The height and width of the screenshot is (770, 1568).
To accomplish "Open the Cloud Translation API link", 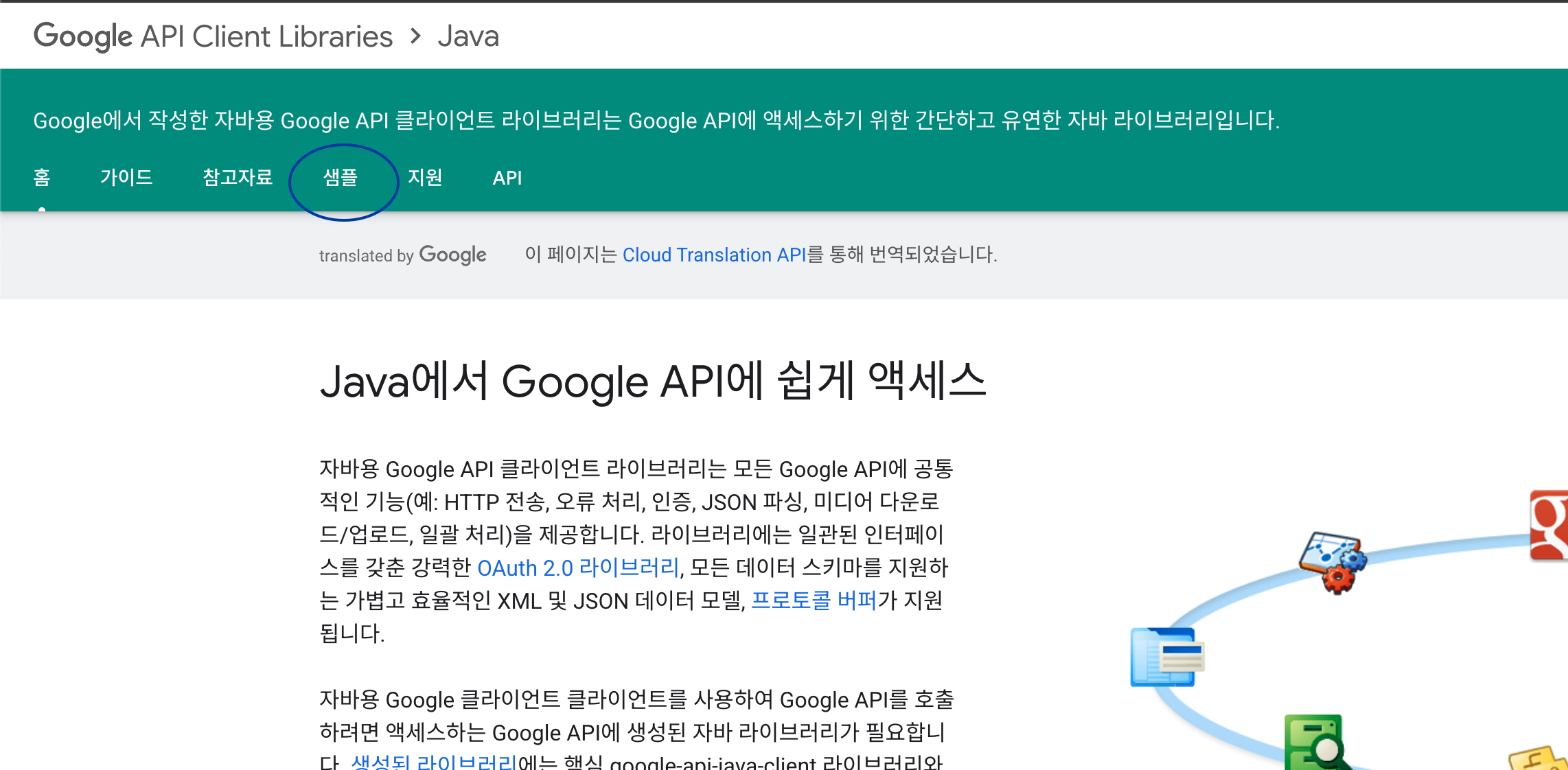I will tap(714, 255).
